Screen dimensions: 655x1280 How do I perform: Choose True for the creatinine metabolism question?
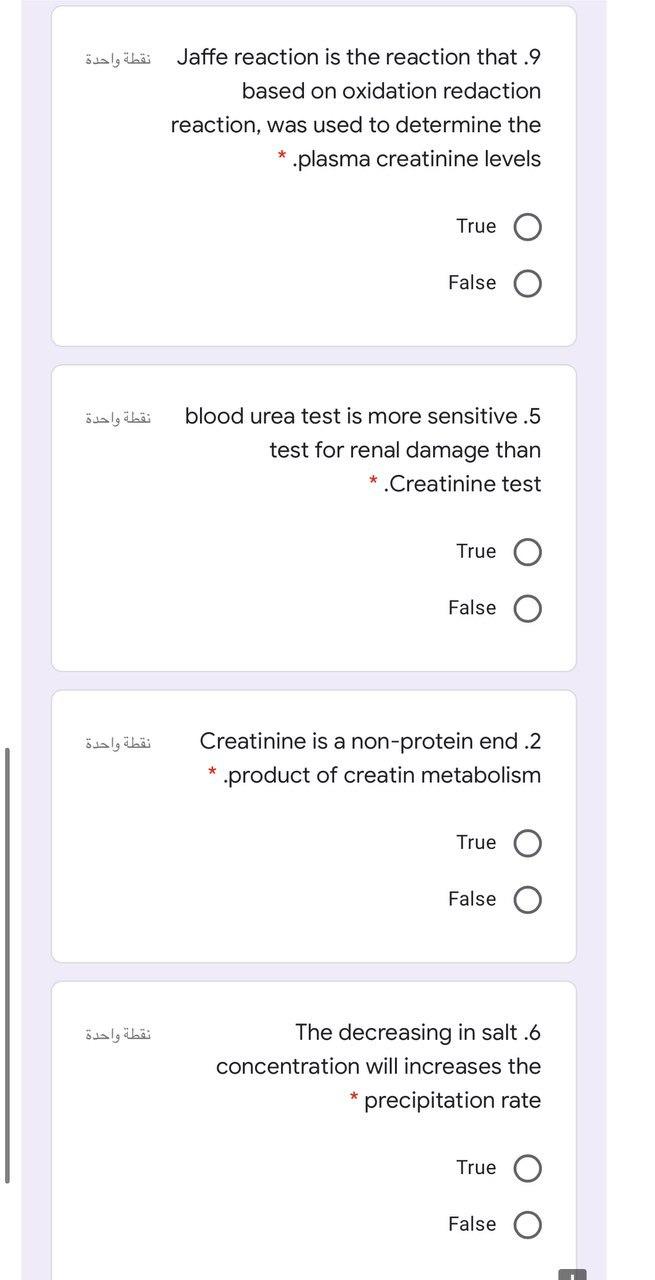[527, 842]
